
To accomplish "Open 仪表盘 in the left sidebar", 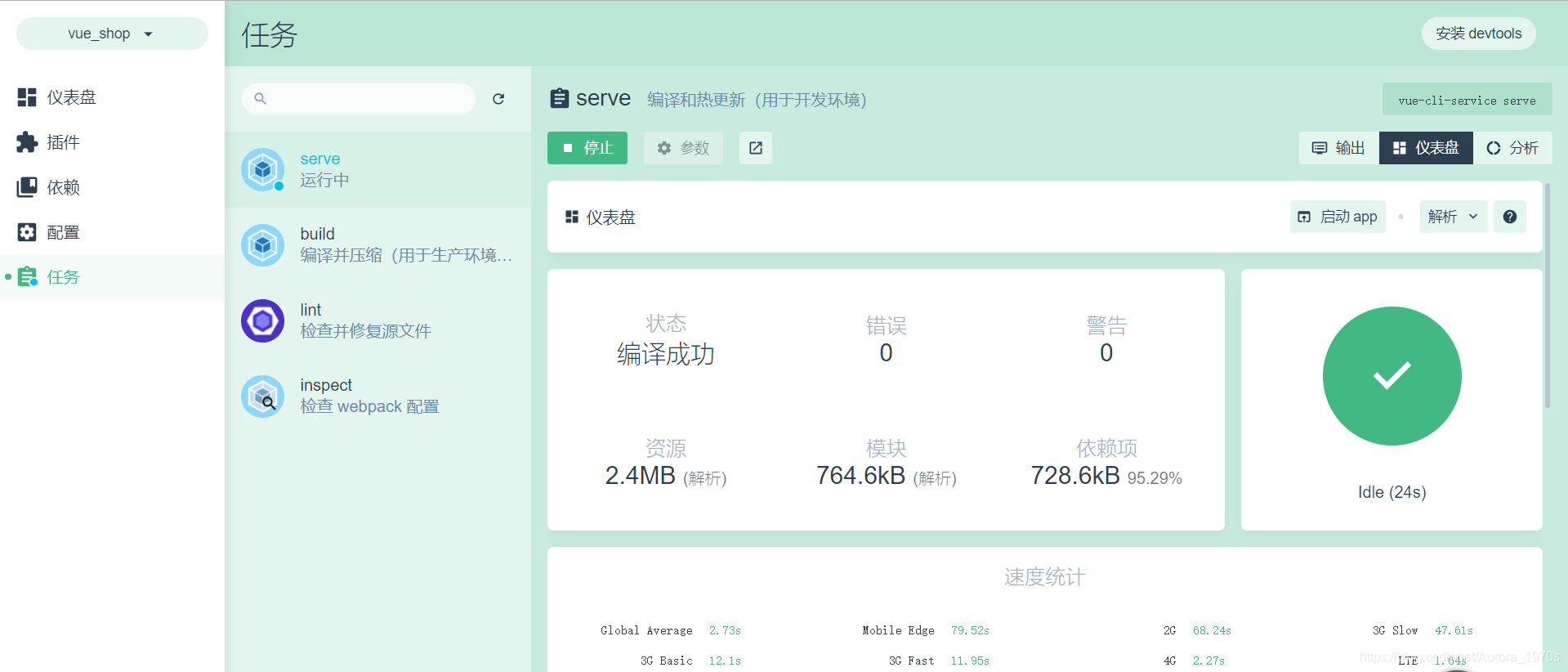I will (x=112, y=97).
